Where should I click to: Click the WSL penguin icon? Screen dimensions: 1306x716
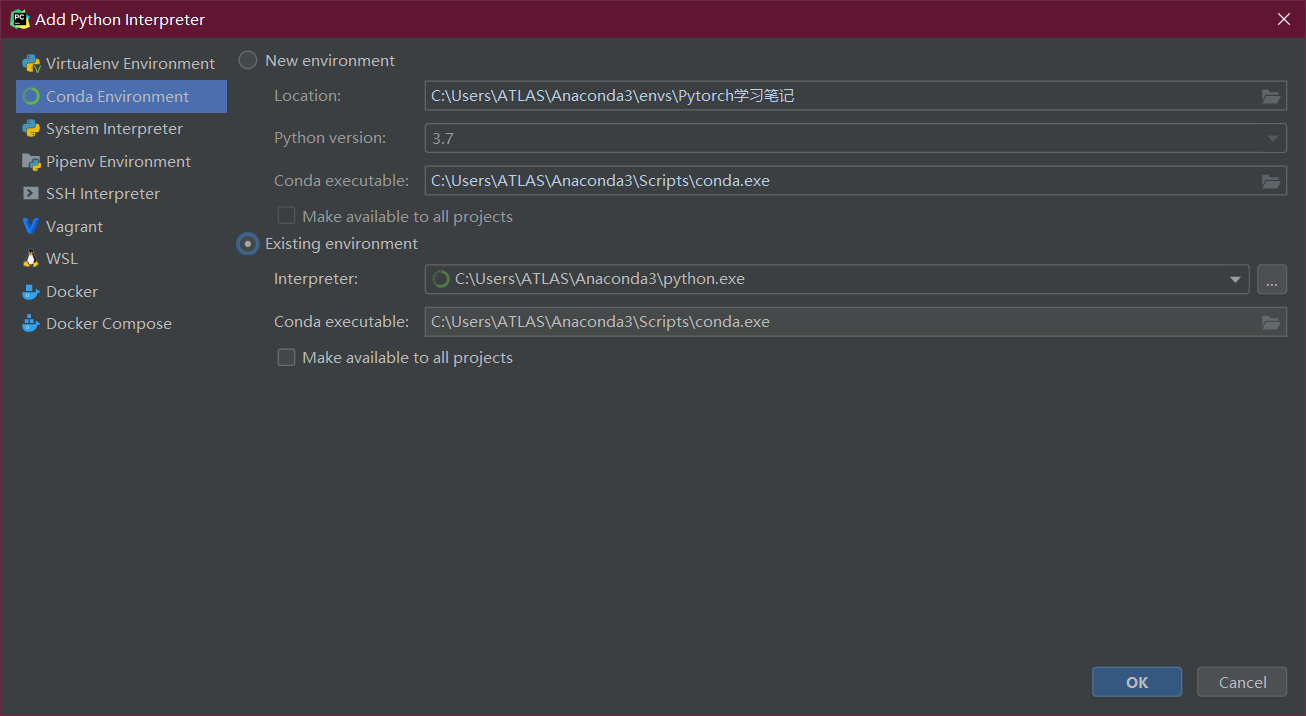[31, 259]
